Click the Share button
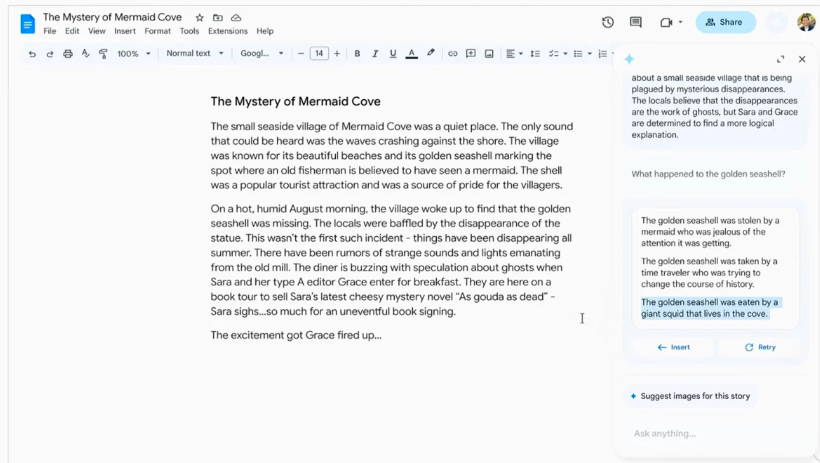820x463 pixels. click(x=725, y=22)
